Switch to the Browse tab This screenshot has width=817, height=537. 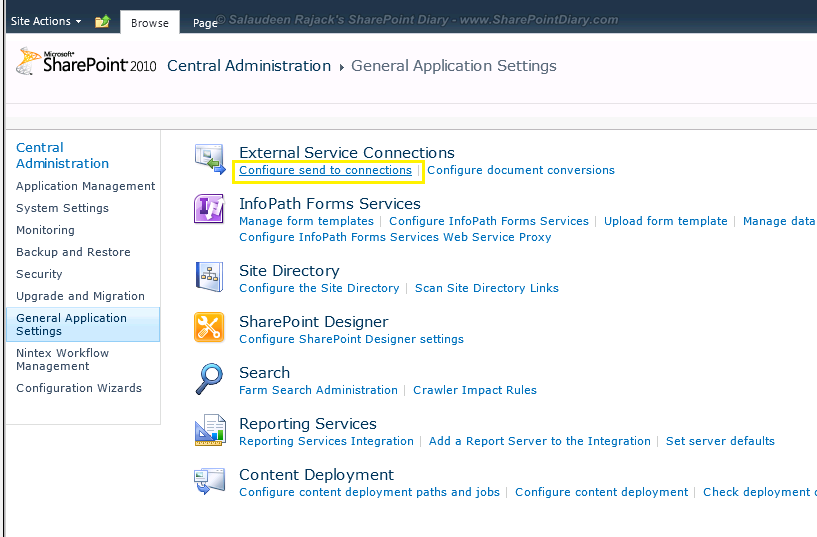click(x=150, y=23)
